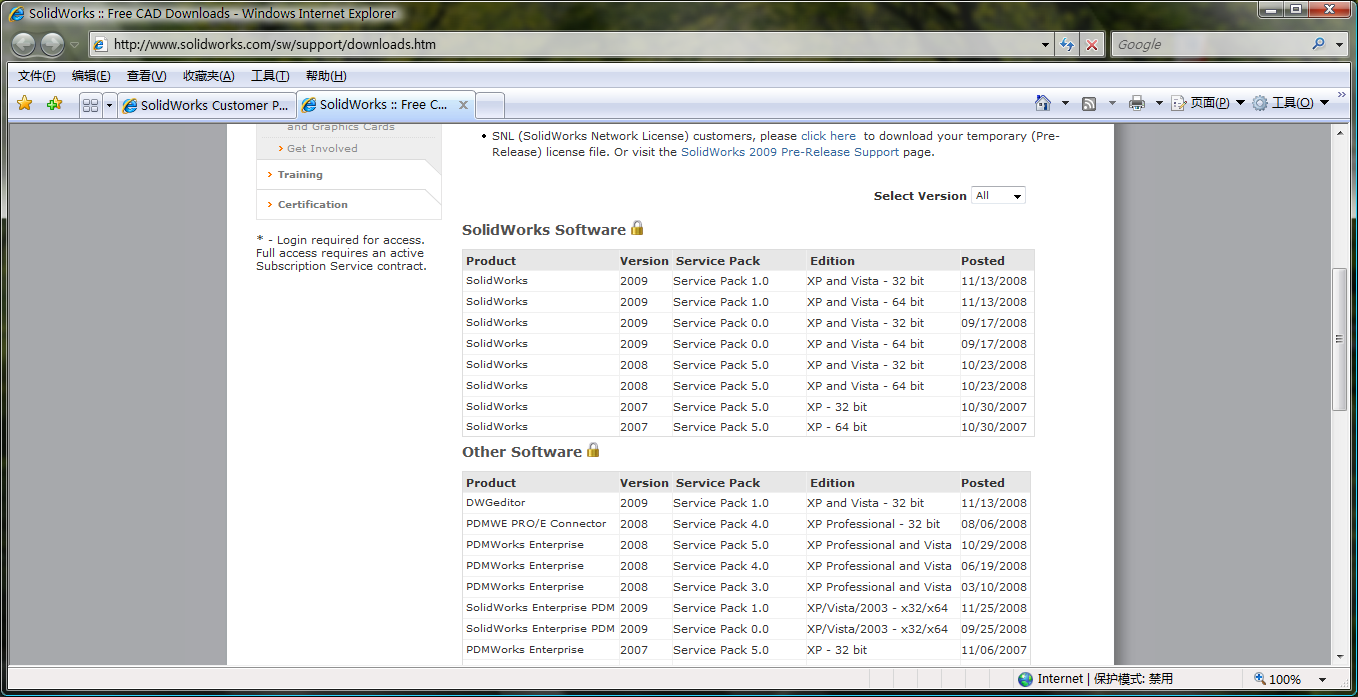Click the Favorites Center star icon
The width and height of the screenshot is (1358, 697).
(25, 104)
